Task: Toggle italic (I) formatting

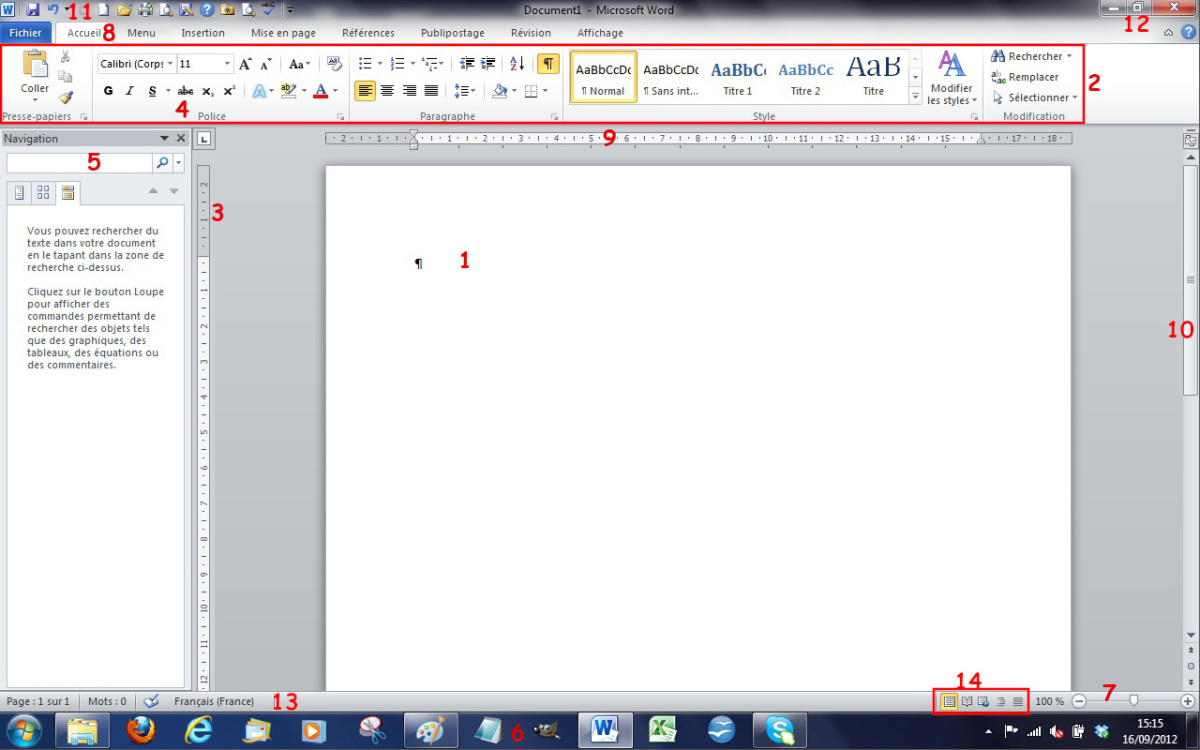Action: (x=129, y=91)
